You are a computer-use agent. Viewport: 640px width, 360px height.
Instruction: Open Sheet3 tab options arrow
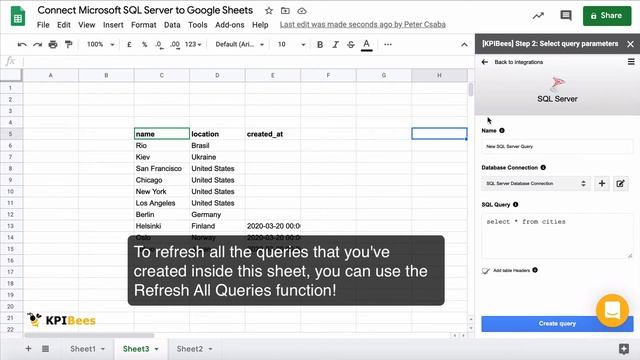click(156, 349)
